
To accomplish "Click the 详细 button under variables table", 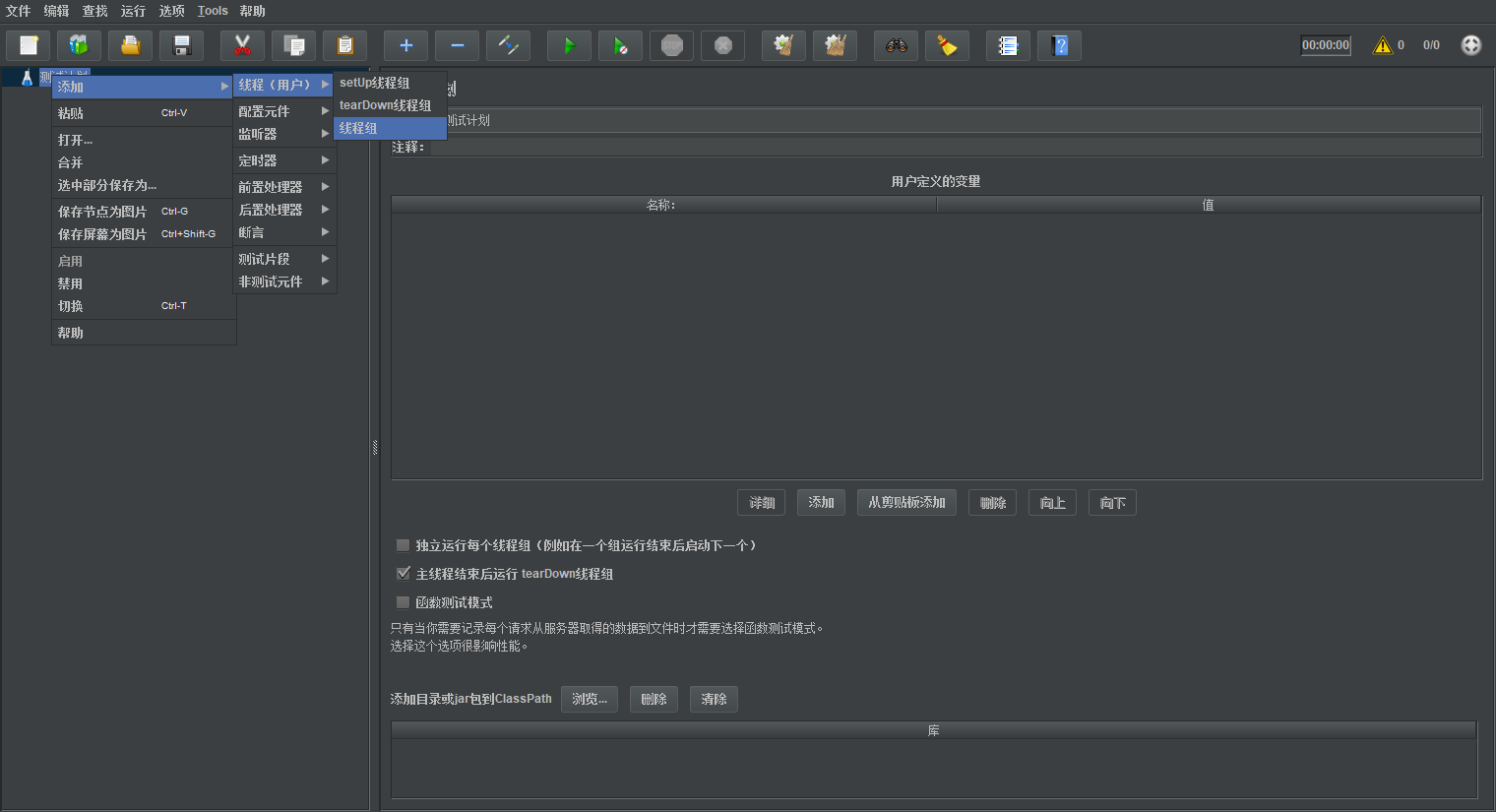I will tap(761, 503).
